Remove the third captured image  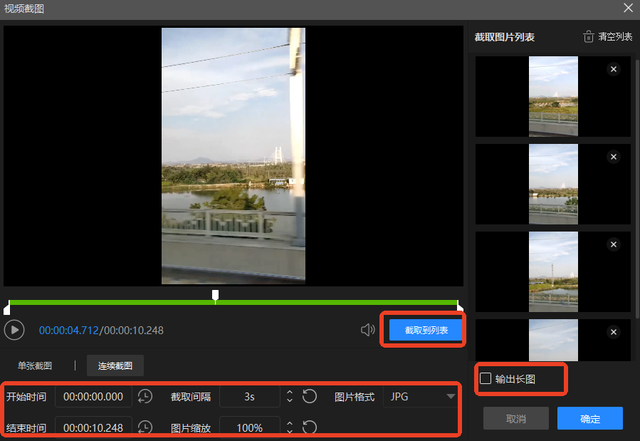(613, 244)
